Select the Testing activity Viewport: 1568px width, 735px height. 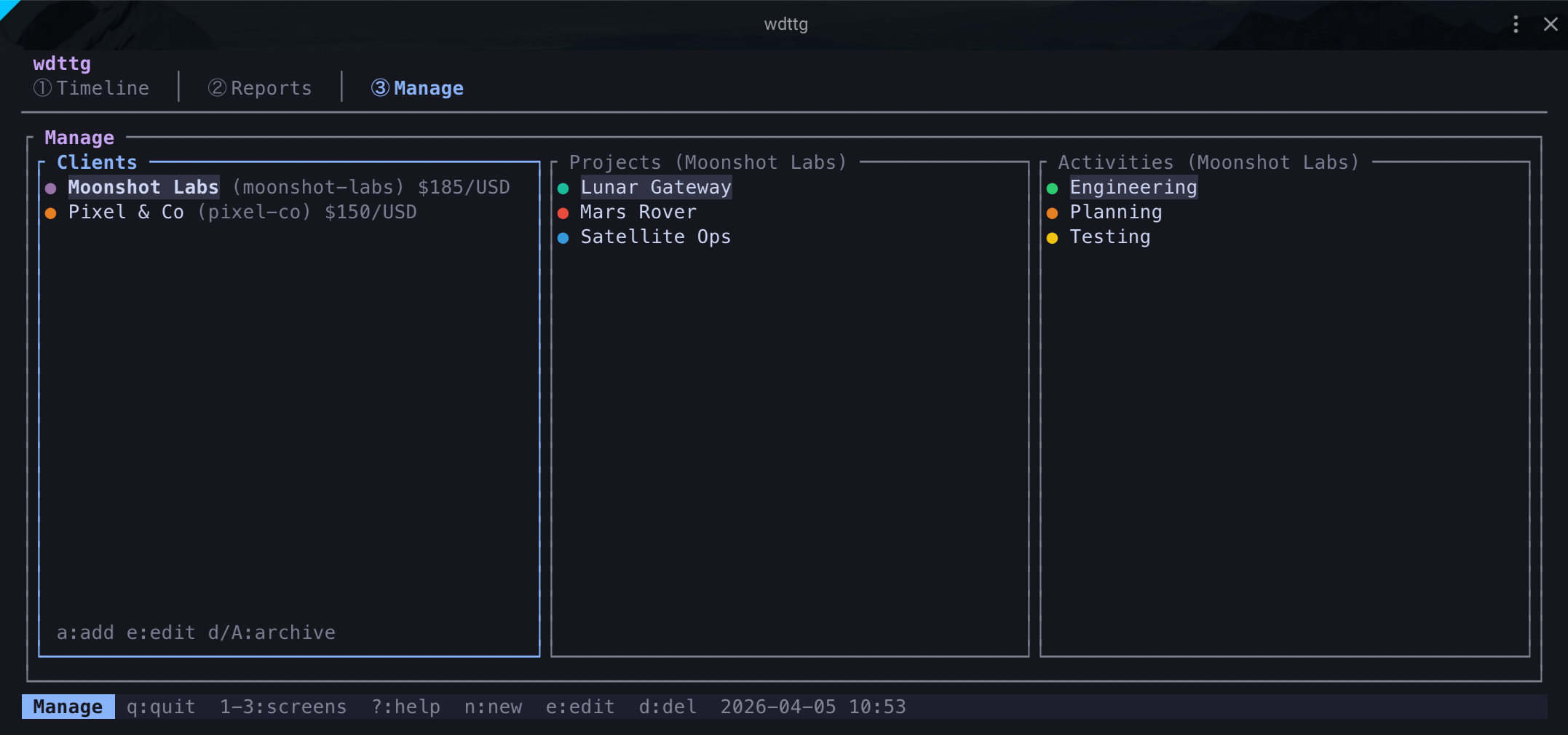pos(1110,237)
